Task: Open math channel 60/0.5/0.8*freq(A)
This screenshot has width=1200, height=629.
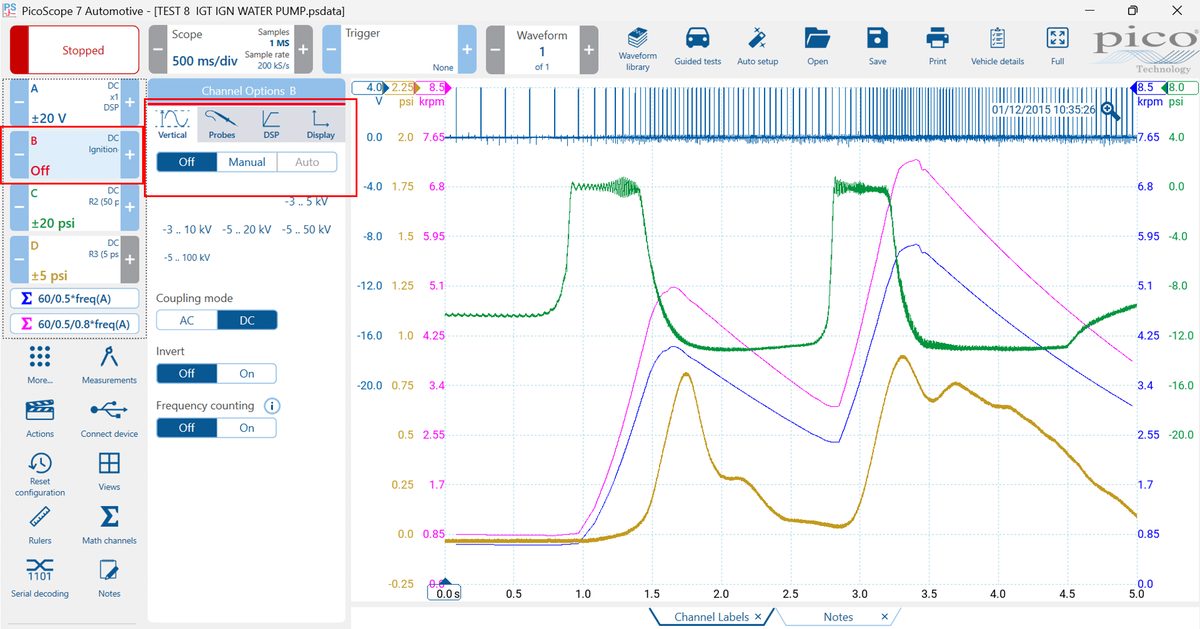Action: point(75,324)
